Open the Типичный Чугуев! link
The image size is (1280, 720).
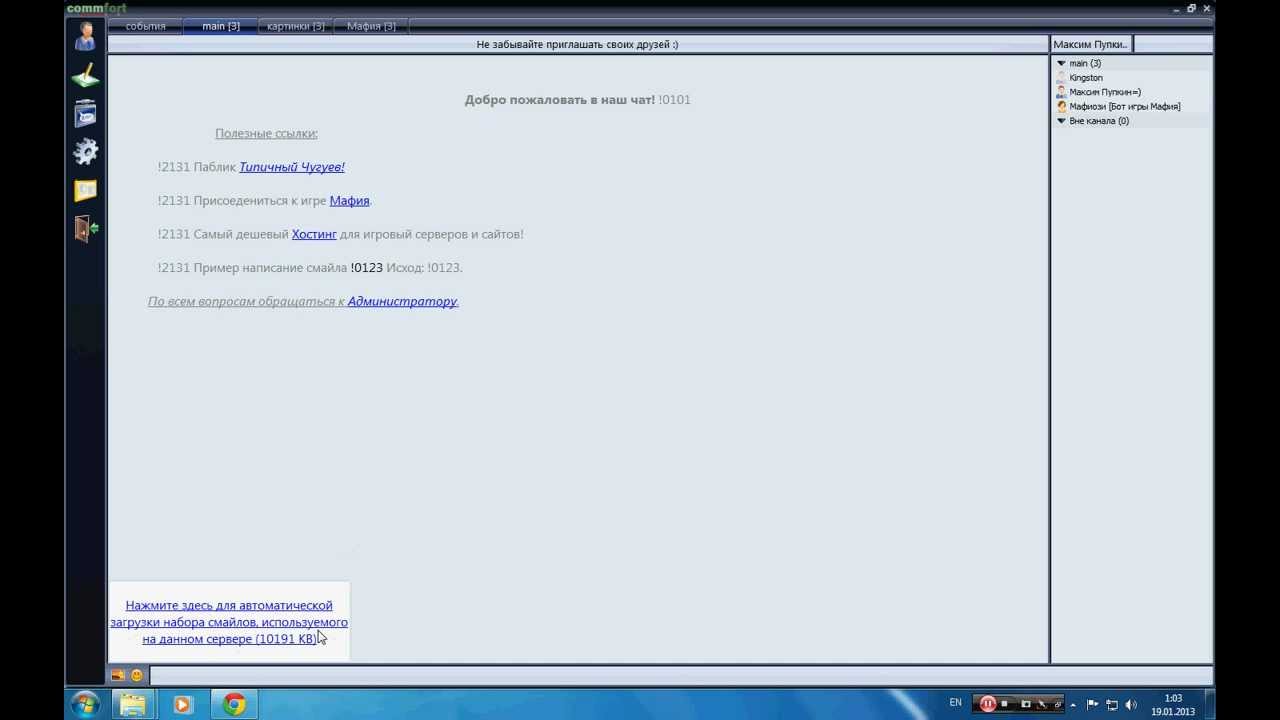[292, 167]
